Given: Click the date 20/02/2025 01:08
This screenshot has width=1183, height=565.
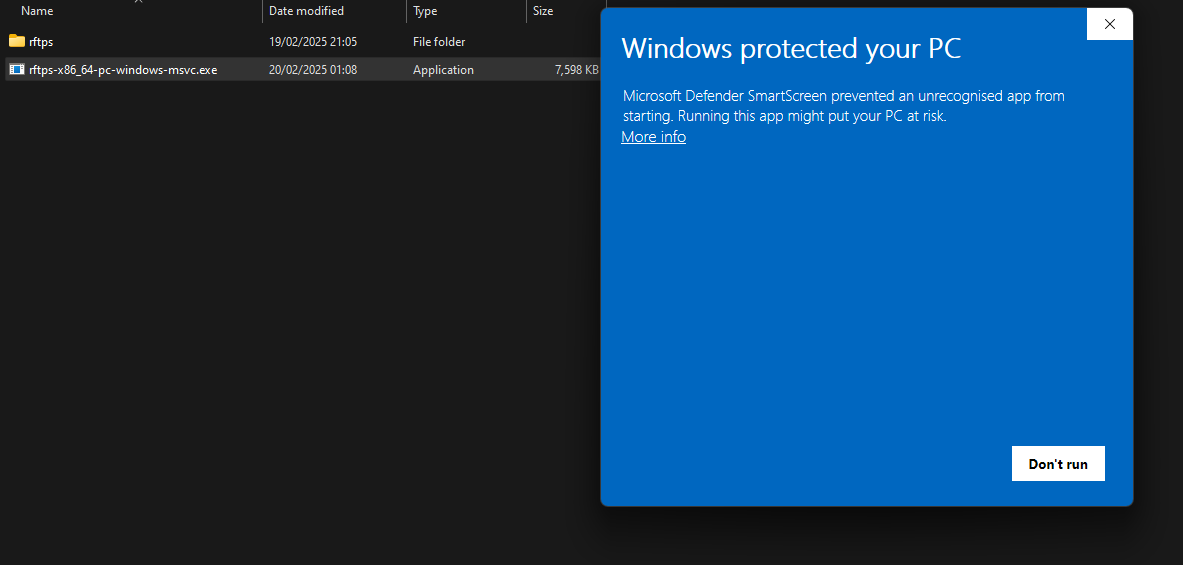Looking at the screenshot, I should (313, 70).
